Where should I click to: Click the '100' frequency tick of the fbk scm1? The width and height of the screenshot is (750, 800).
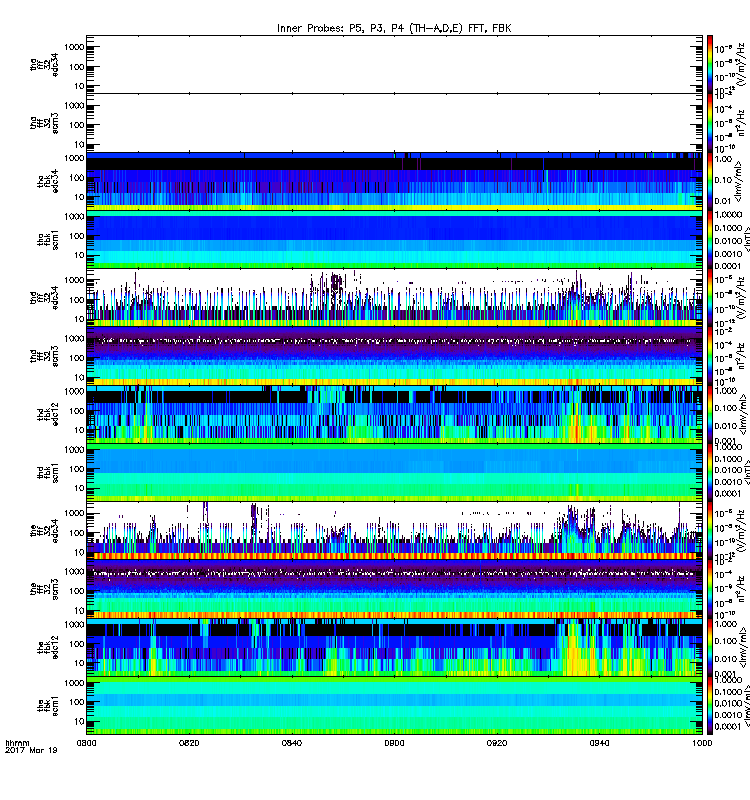pos(77,702)
